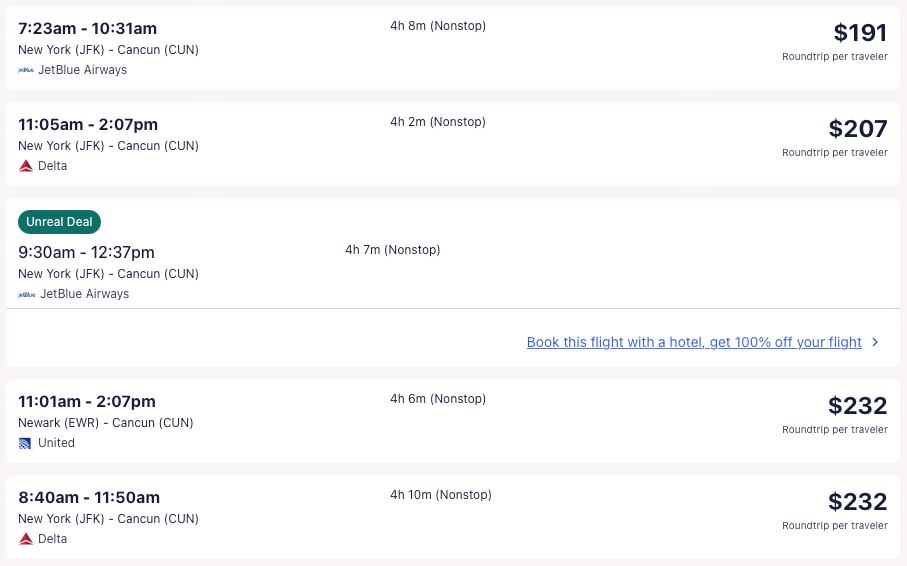
Task: Click Delta logo on 8:40am flight
Action: pyautogui.click(x=26, y=539)
